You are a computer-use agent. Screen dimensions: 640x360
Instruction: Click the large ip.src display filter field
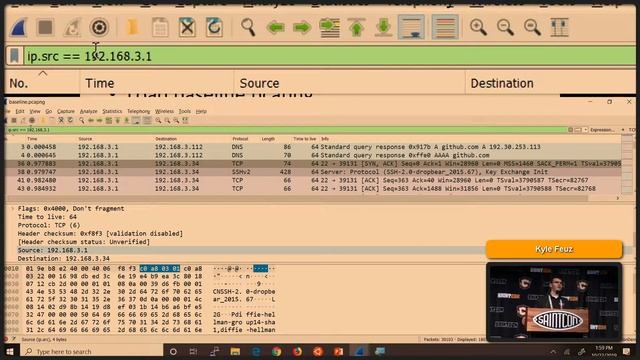pyautogui.click(x=329, y=56)
